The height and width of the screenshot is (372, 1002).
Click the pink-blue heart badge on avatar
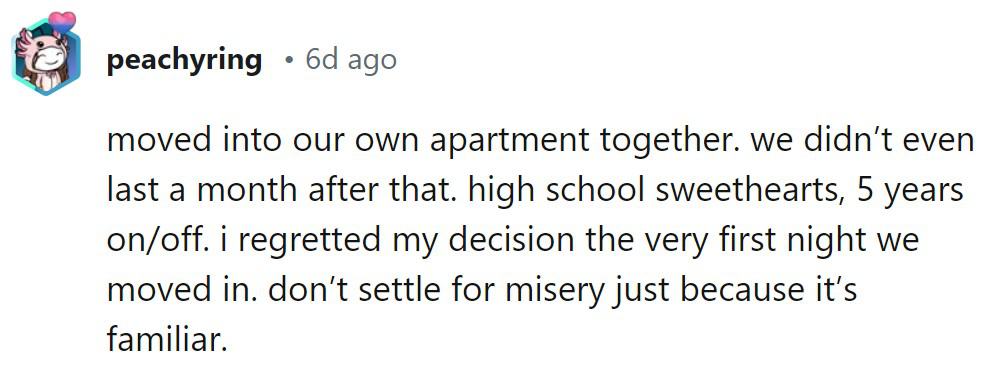(x=62, y=23)
